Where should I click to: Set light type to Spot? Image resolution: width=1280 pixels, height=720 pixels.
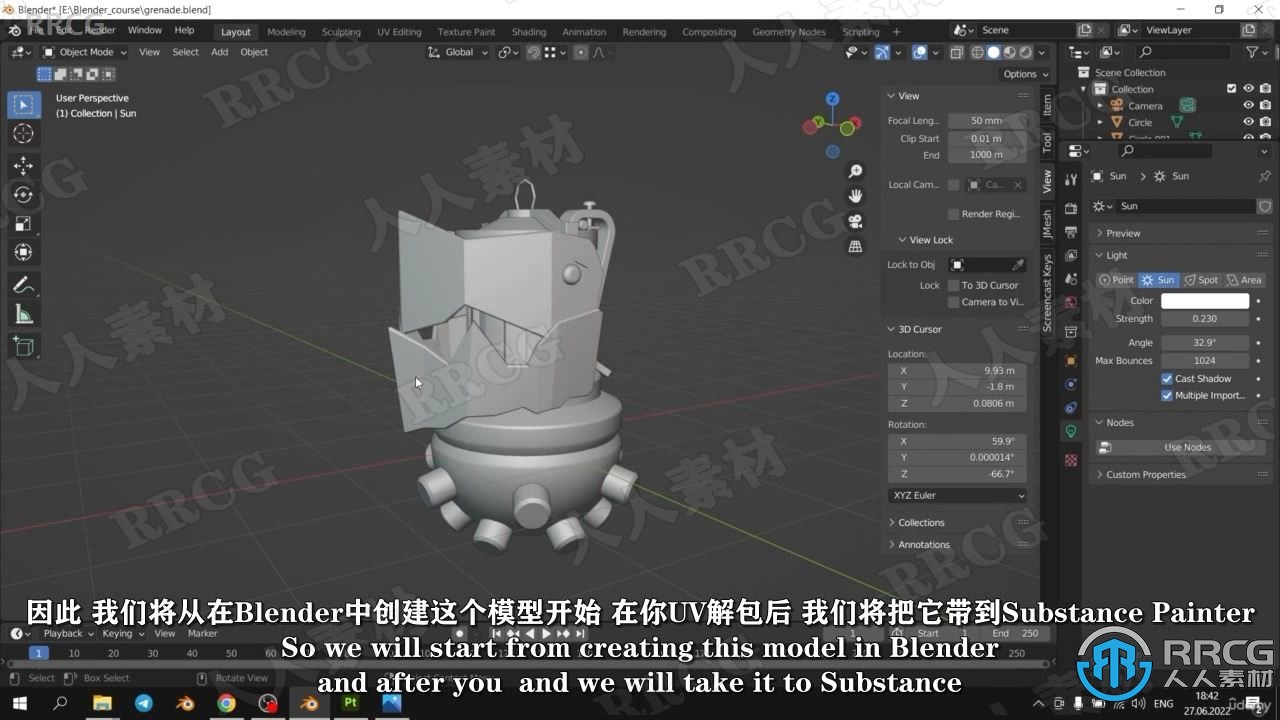[1201, 281]
